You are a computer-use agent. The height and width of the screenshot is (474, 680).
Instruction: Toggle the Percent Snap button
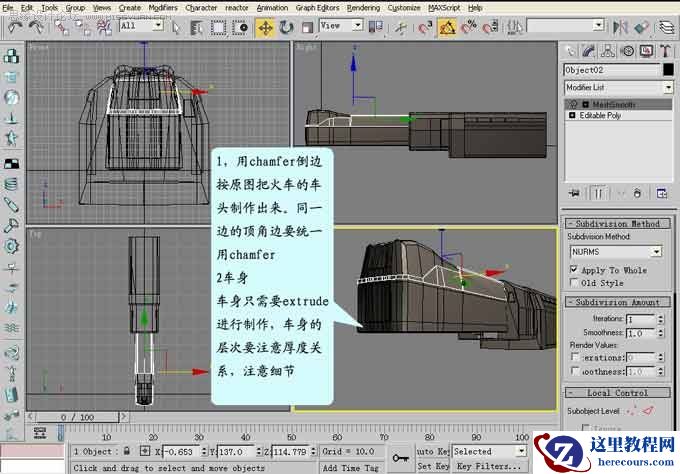coord(469,27)
